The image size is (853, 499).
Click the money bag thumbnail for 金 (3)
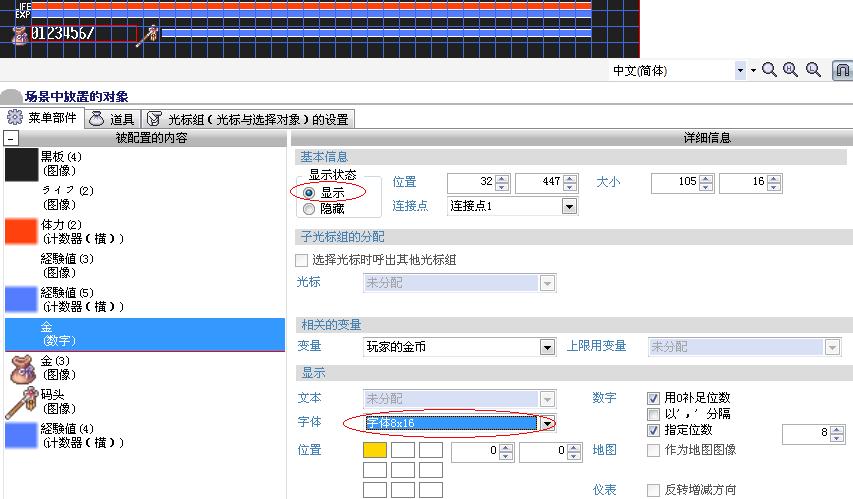(x=22, y=368)
